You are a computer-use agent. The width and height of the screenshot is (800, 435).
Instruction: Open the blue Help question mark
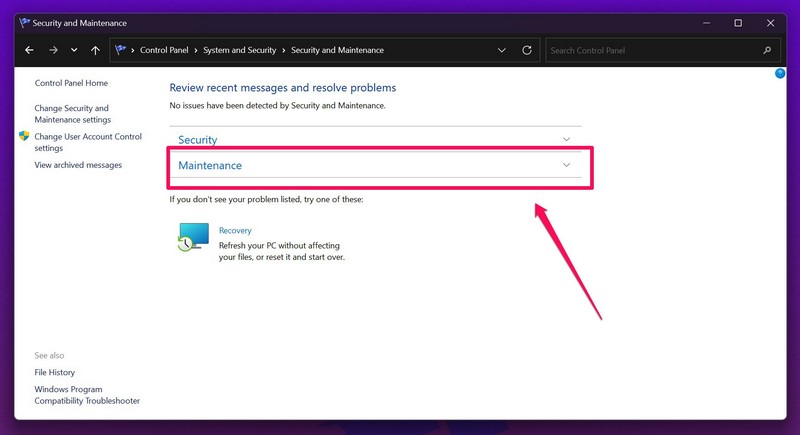pyautogui.click(x=780, y=74)
